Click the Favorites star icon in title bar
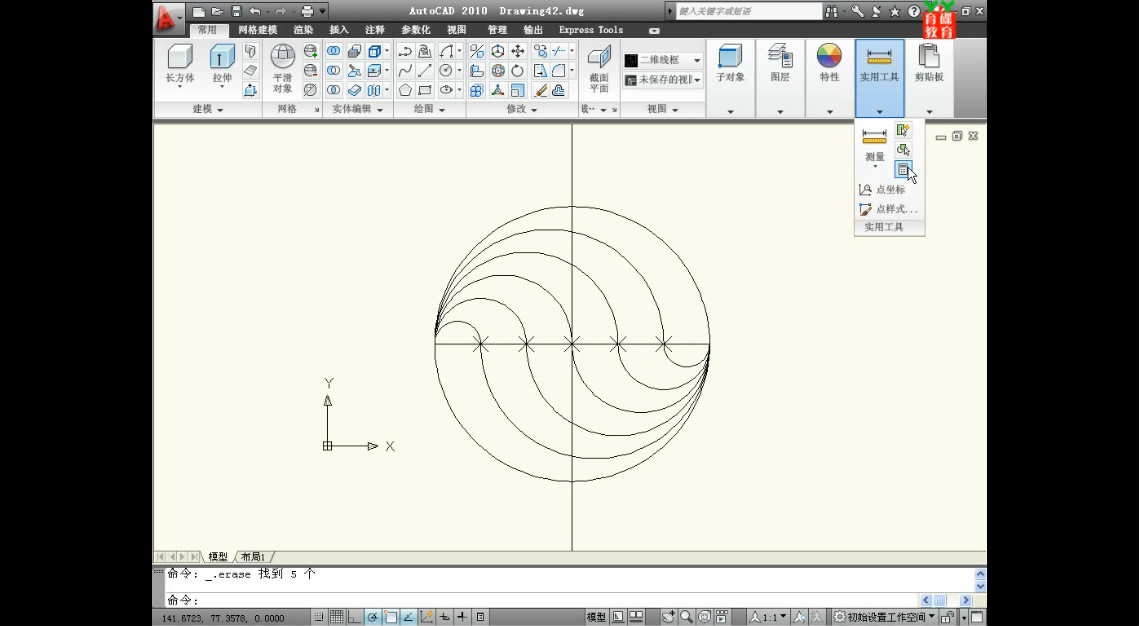The image size is (1139, 626). pos(895,11)
